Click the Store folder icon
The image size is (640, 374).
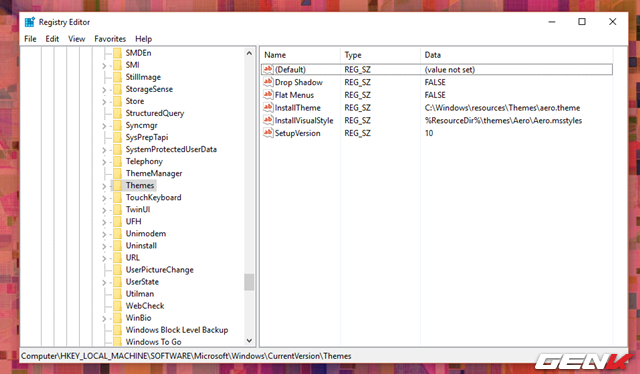[117, 101]
